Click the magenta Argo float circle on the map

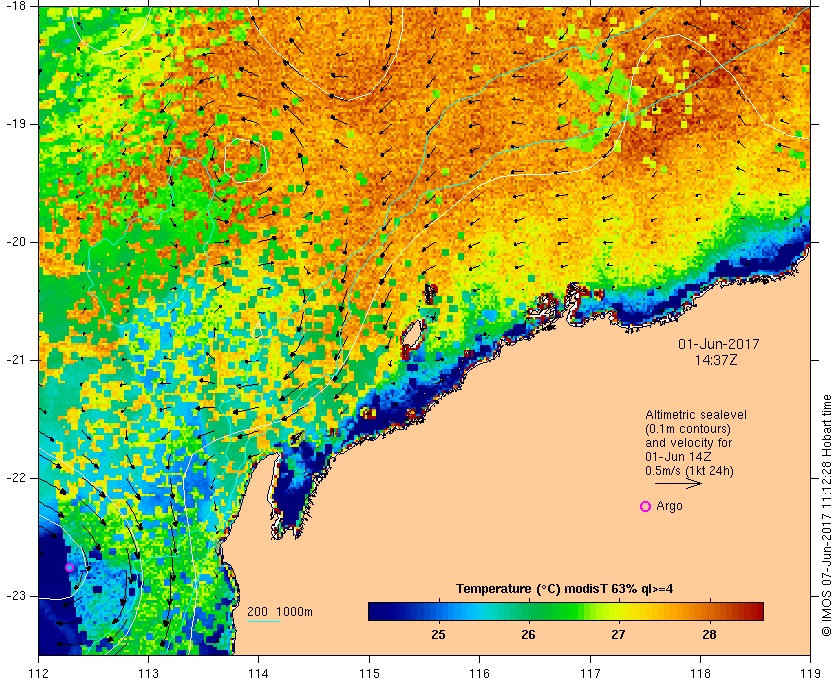(x=69, y=567)
